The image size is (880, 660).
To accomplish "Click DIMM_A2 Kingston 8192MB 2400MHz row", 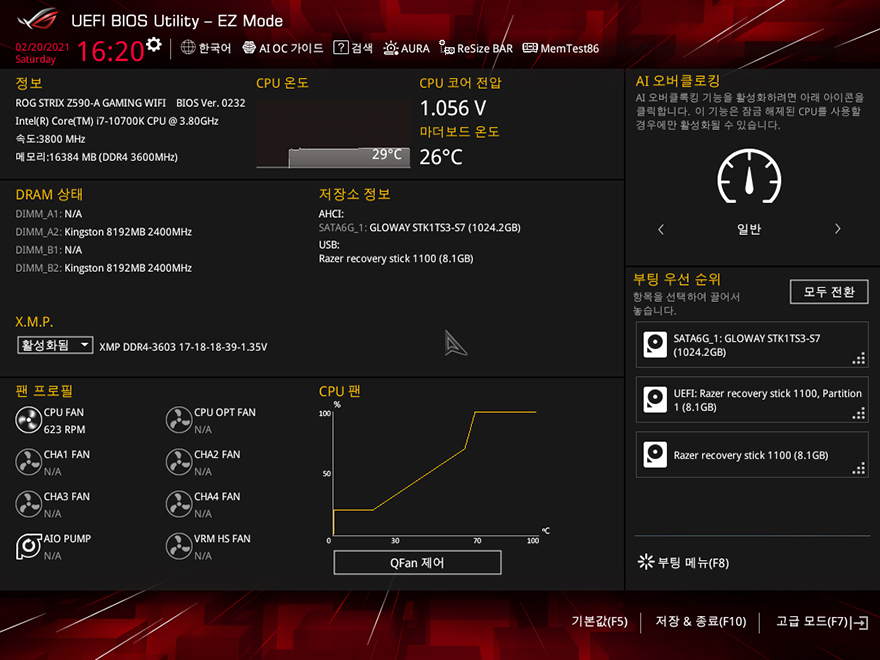I will [x=104, y=232].
